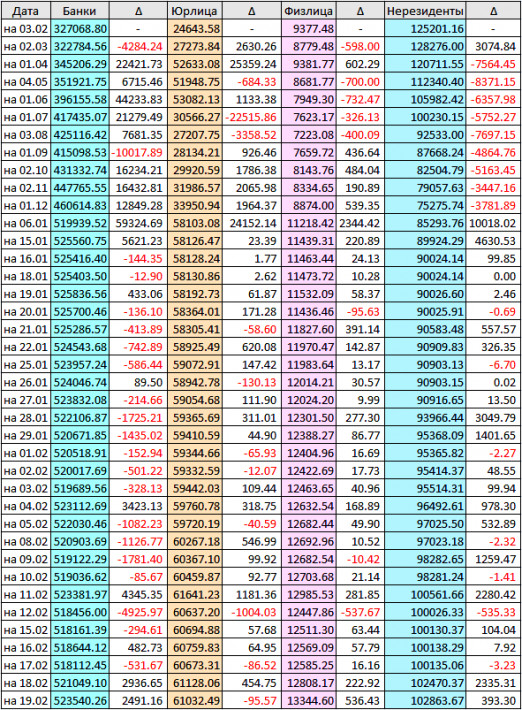
Task: Select Нерезиденты value 102863.67
Action: (x=425, y=701)
